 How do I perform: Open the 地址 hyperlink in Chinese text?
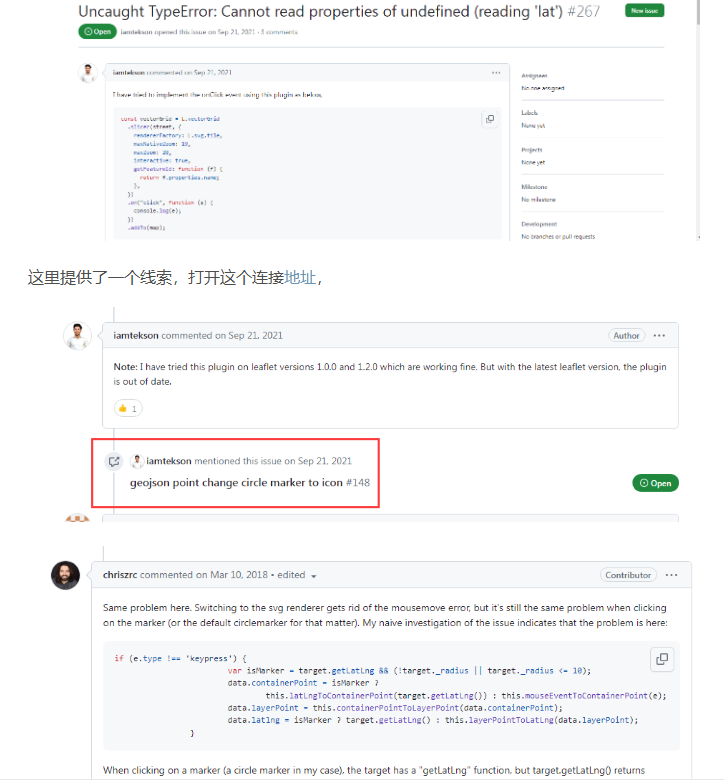pyautogui.click(x=300, y=278)
